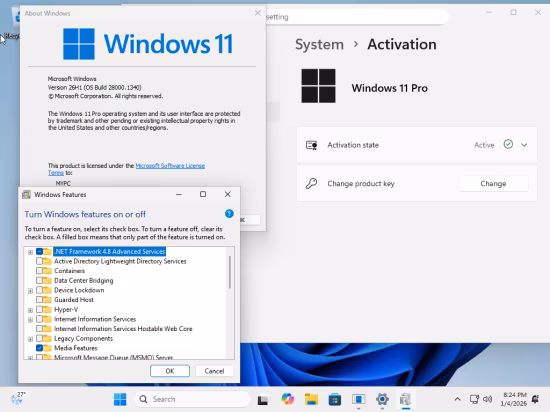Open the weather widget showing 27°
The width and height of the screenshot is (550, 412).
tap(18, 399)
